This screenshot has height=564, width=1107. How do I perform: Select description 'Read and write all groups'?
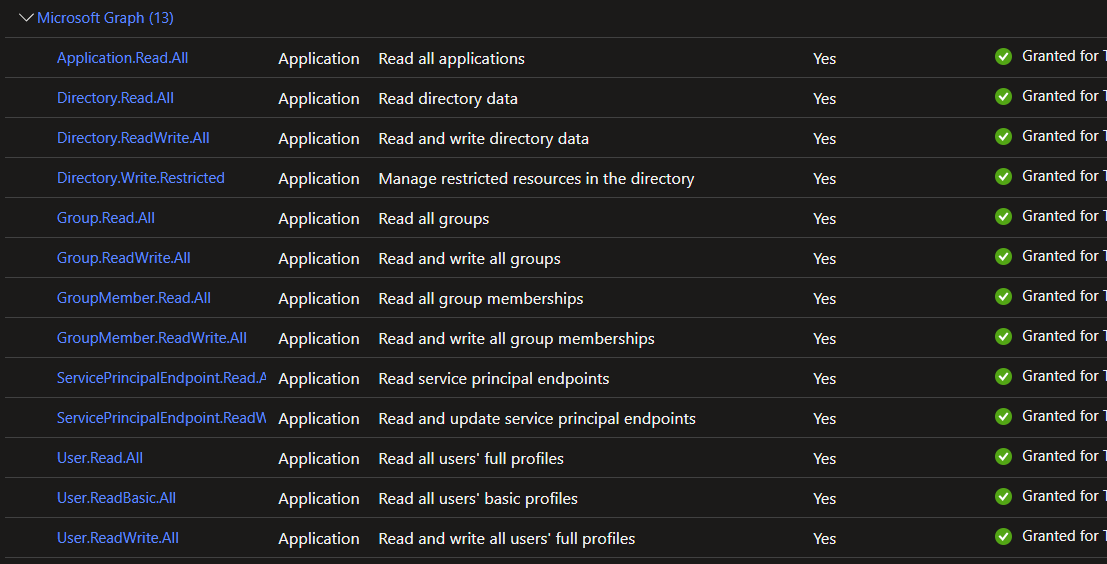pyautogui.click(x=469, y=259)
